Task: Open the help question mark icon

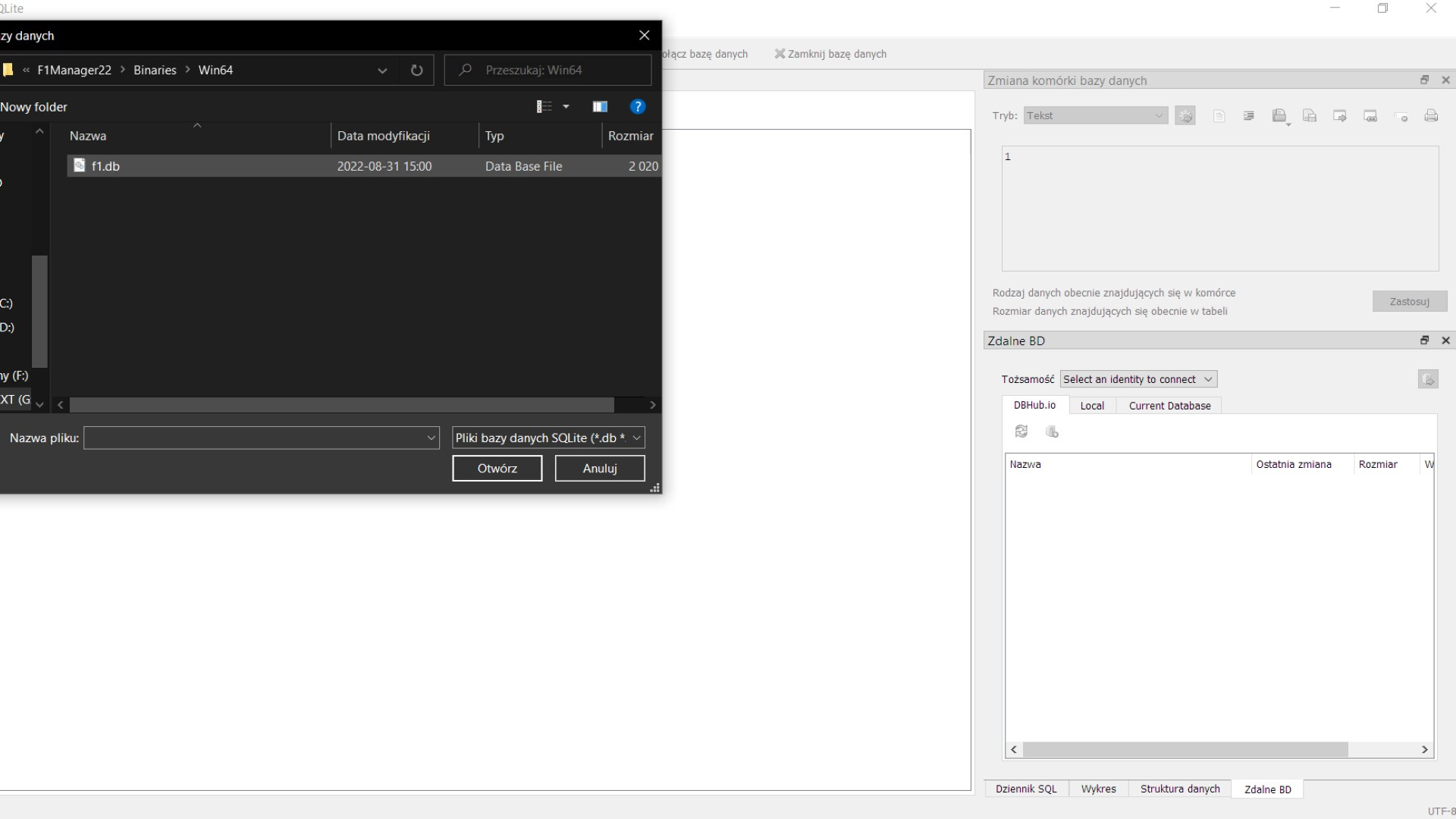Action: [638, 107]
